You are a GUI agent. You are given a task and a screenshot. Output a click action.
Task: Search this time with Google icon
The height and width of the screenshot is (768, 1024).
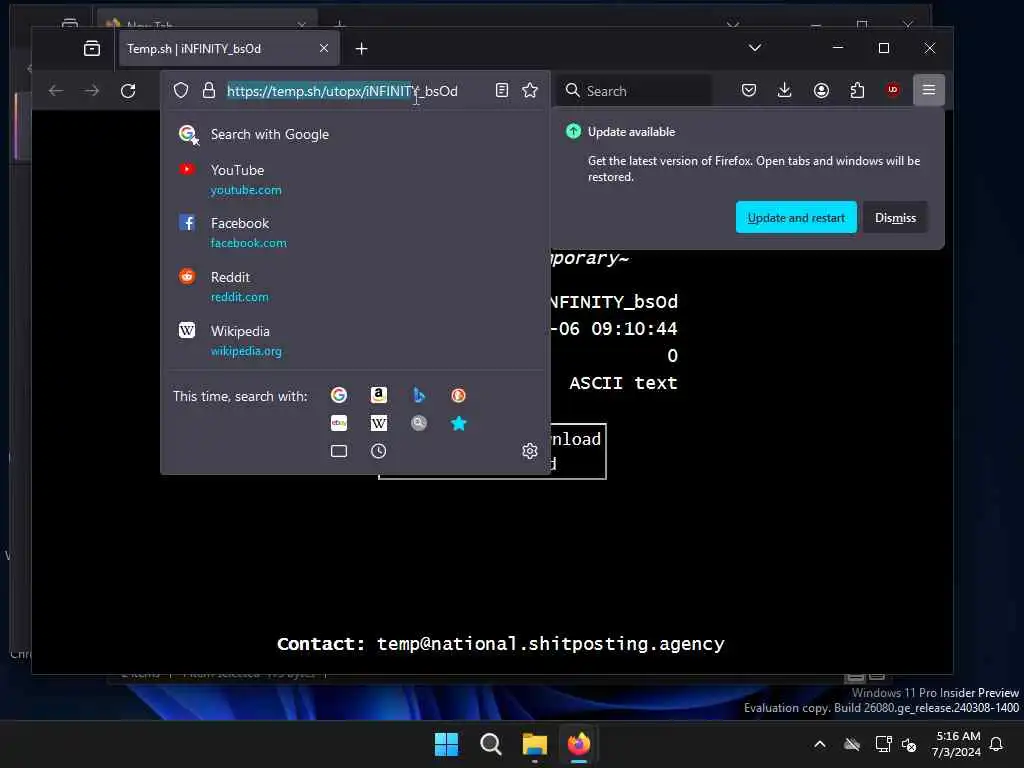[x=339, y=395]
